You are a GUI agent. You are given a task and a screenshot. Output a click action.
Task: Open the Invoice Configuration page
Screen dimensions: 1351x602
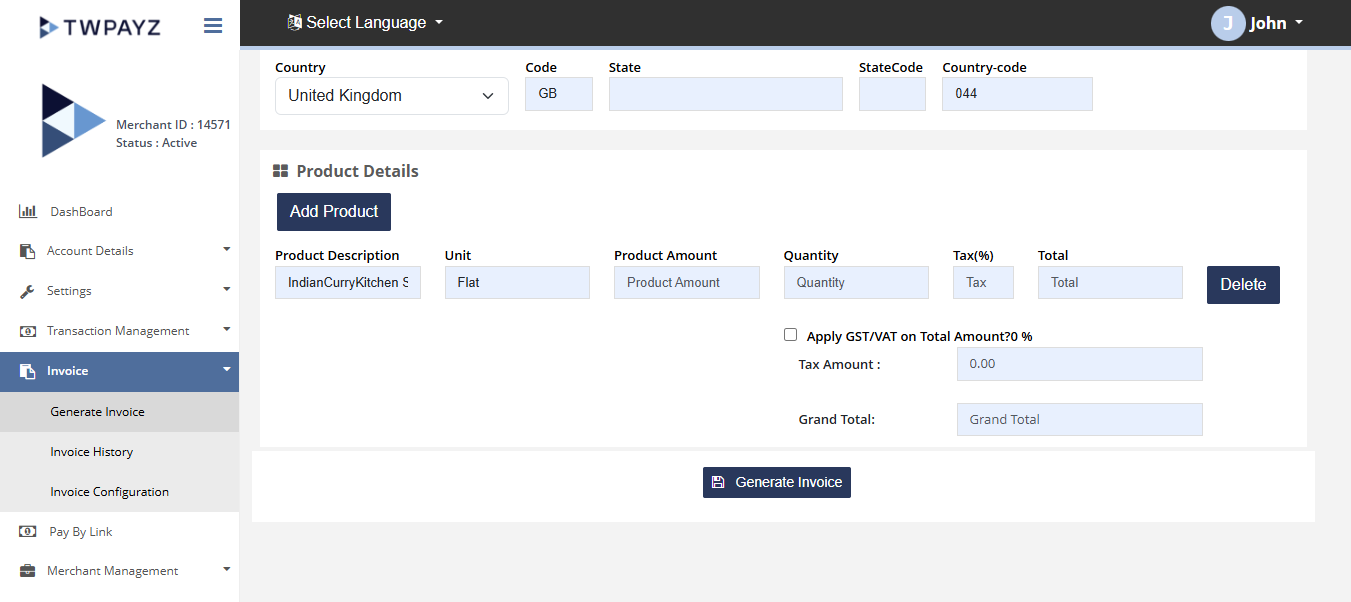coord(110,492)
